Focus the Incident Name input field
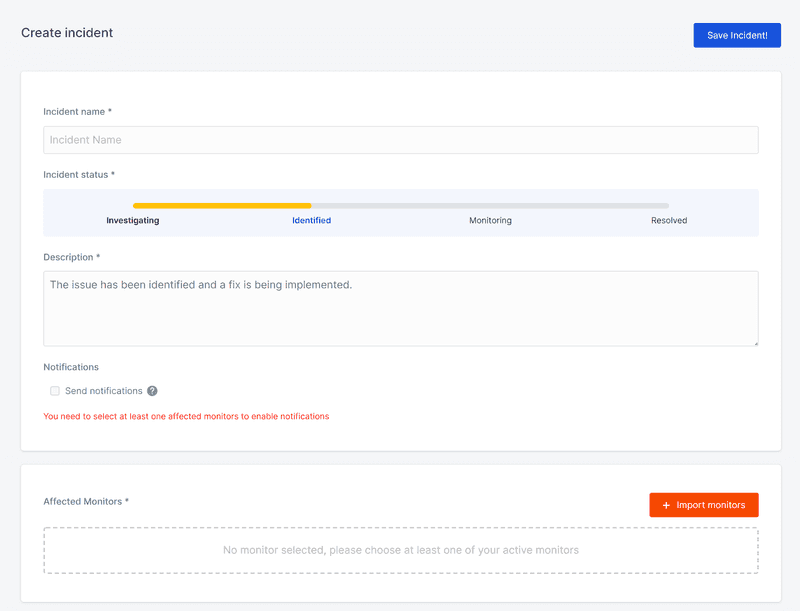This screenshot has width=800, height=611. (400, 140)
